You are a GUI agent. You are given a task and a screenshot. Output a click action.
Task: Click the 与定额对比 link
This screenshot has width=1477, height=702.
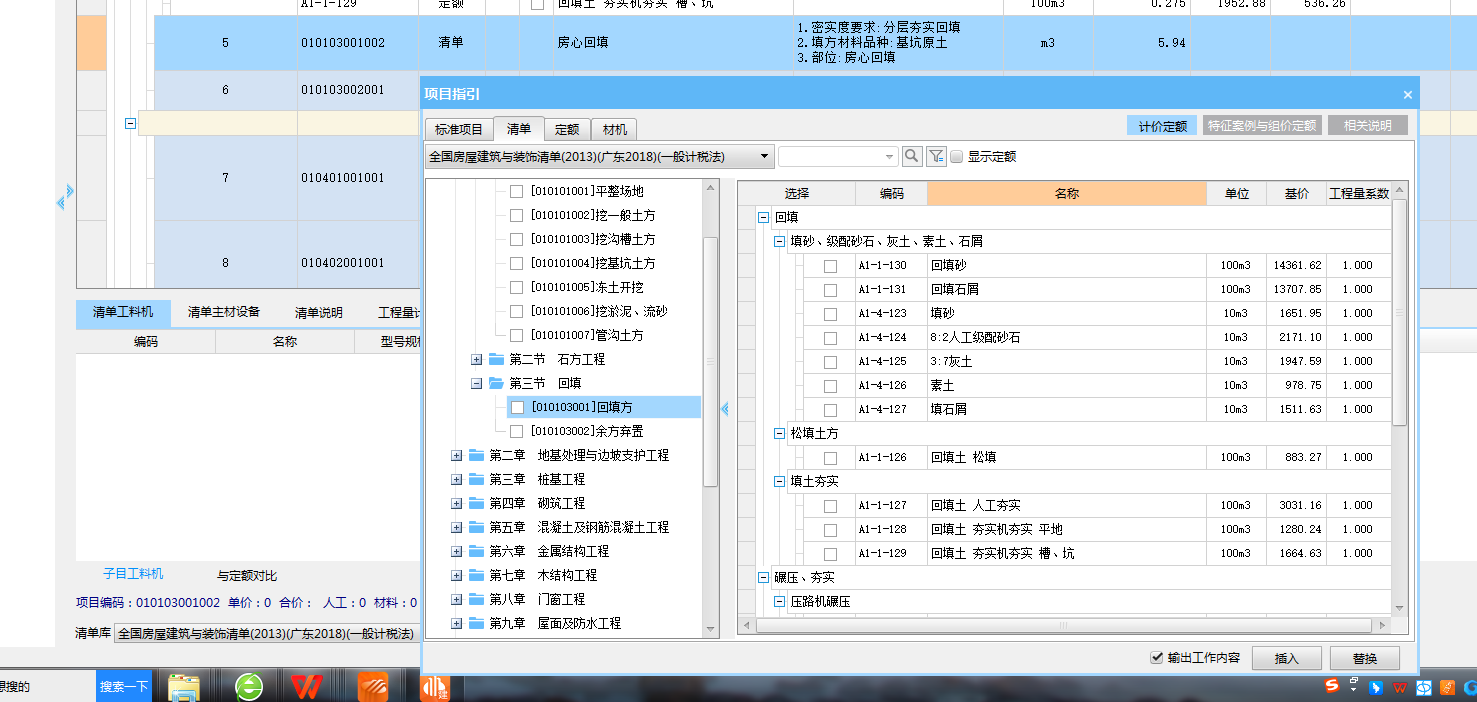click(247, 576)
